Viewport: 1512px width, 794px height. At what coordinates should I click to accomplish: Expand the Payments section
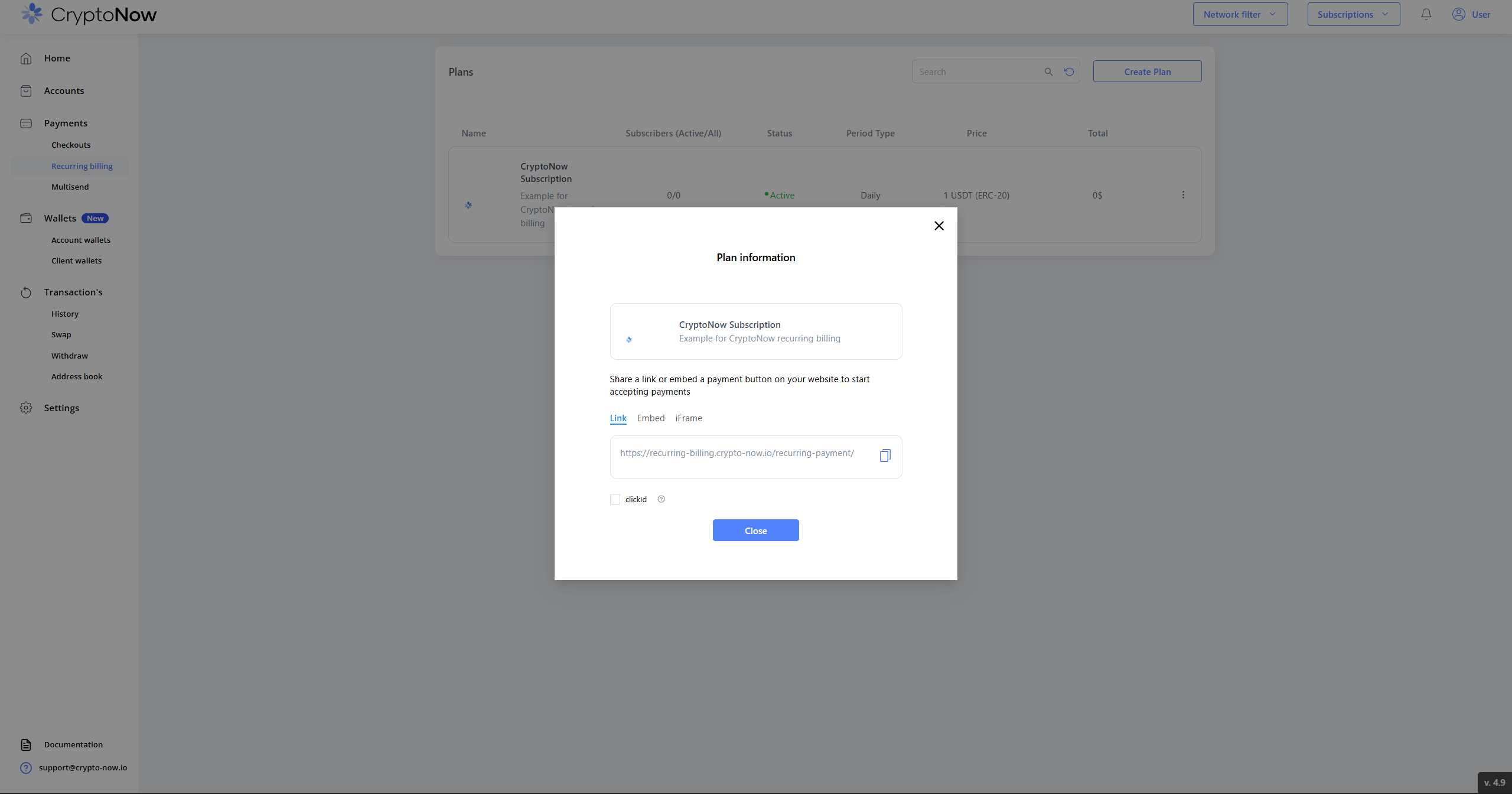[66, 123]
